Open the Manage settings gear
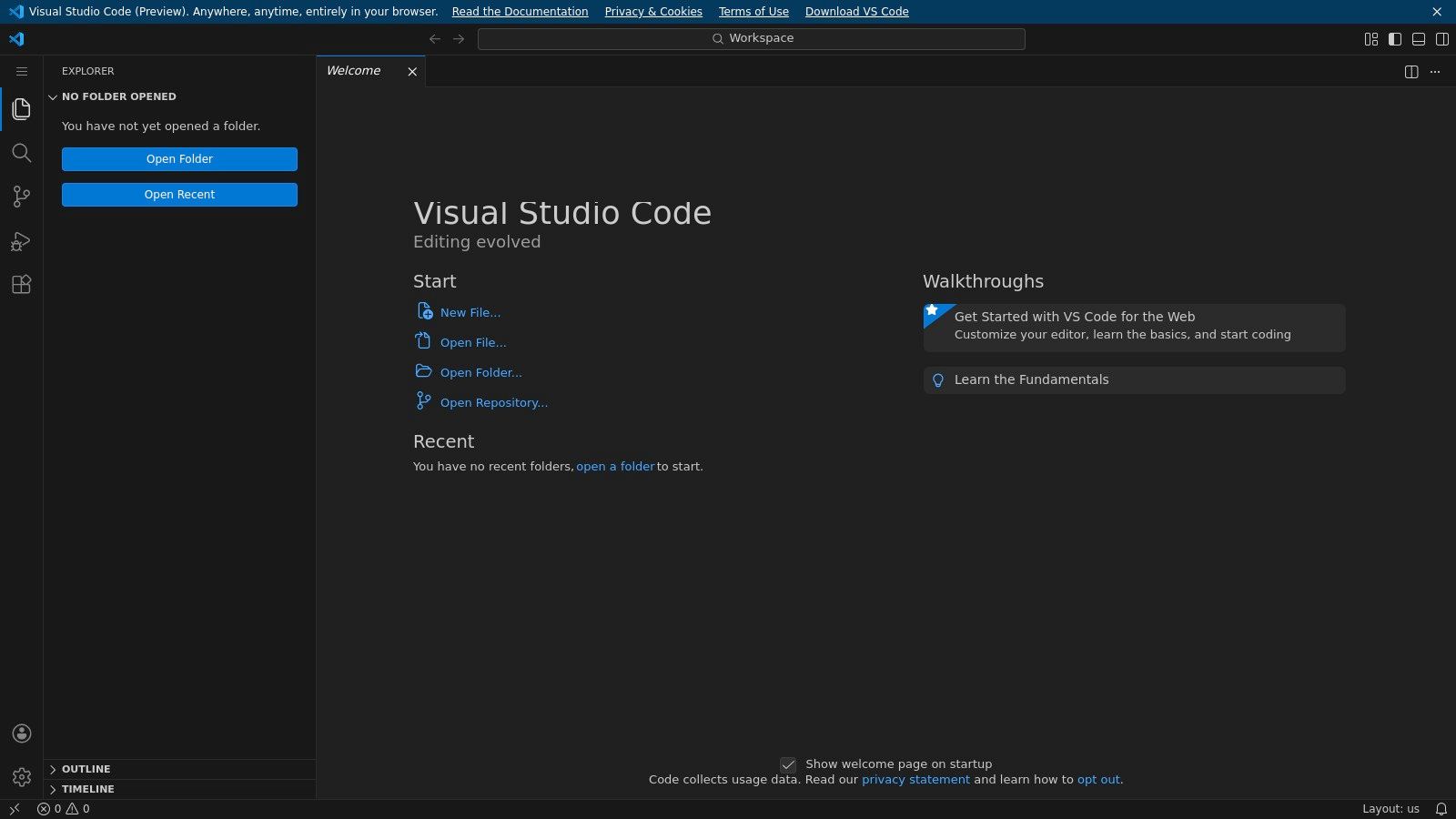 22,776
